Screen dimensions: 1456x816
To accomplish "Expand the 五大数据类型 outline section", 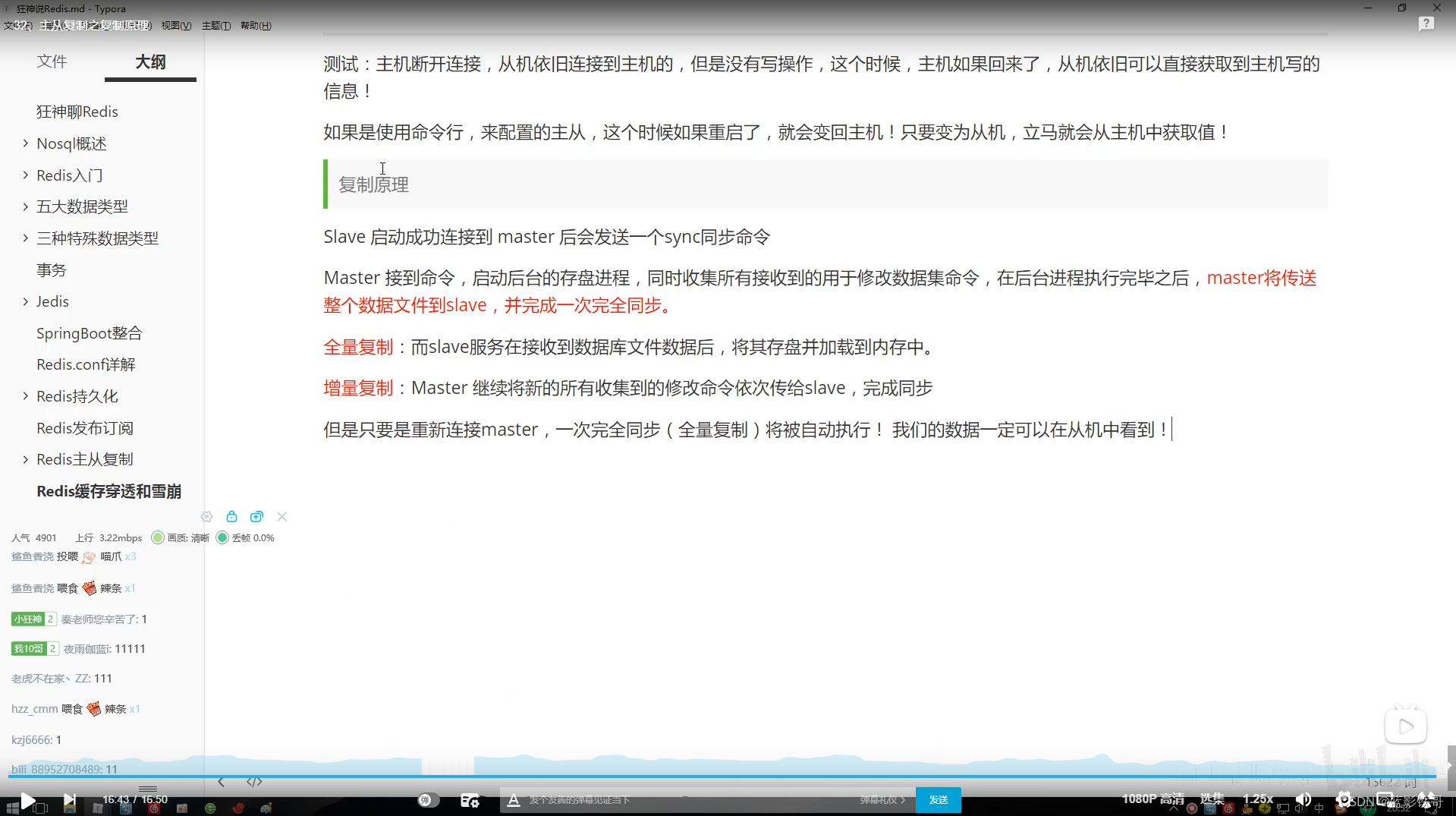I will pos(25,206).
